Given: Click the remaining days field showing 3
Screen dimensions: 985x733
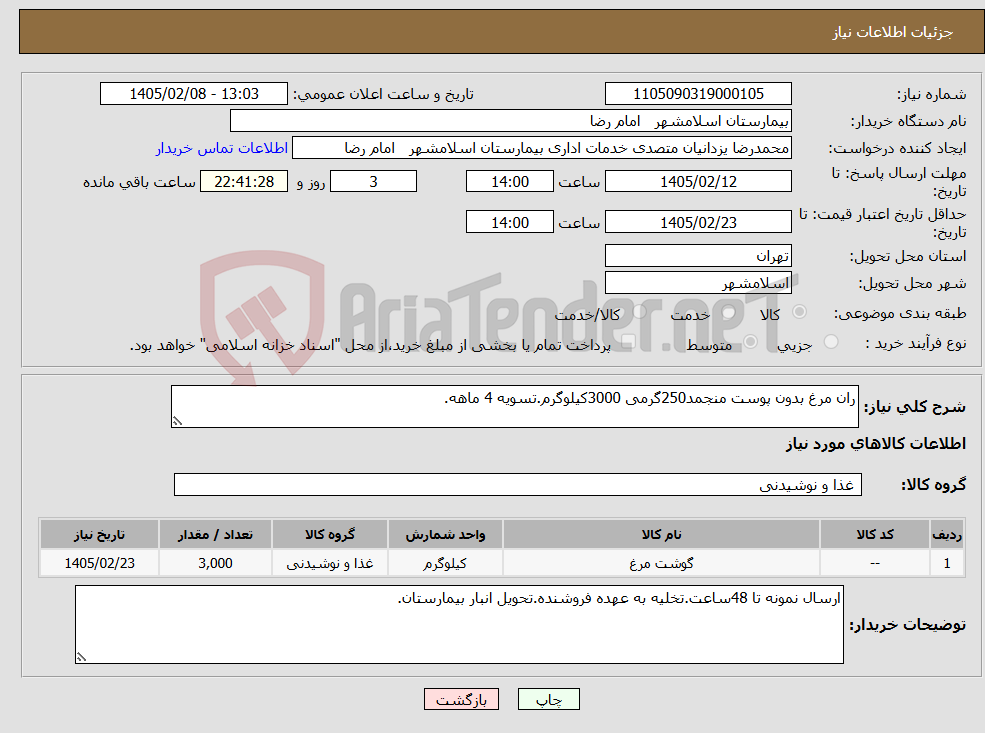Looking at the screenshot, I should [373, 182].
